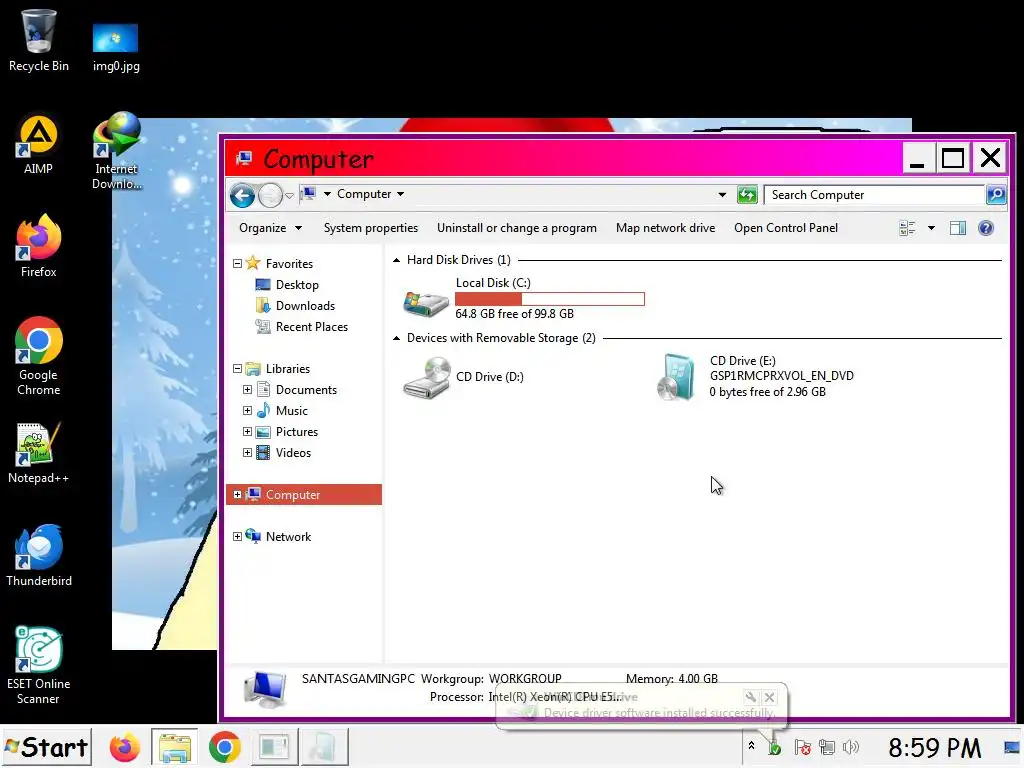Select Desktop under Favorites
Viewport: 1024px width, 768px height.
point(296,285)
